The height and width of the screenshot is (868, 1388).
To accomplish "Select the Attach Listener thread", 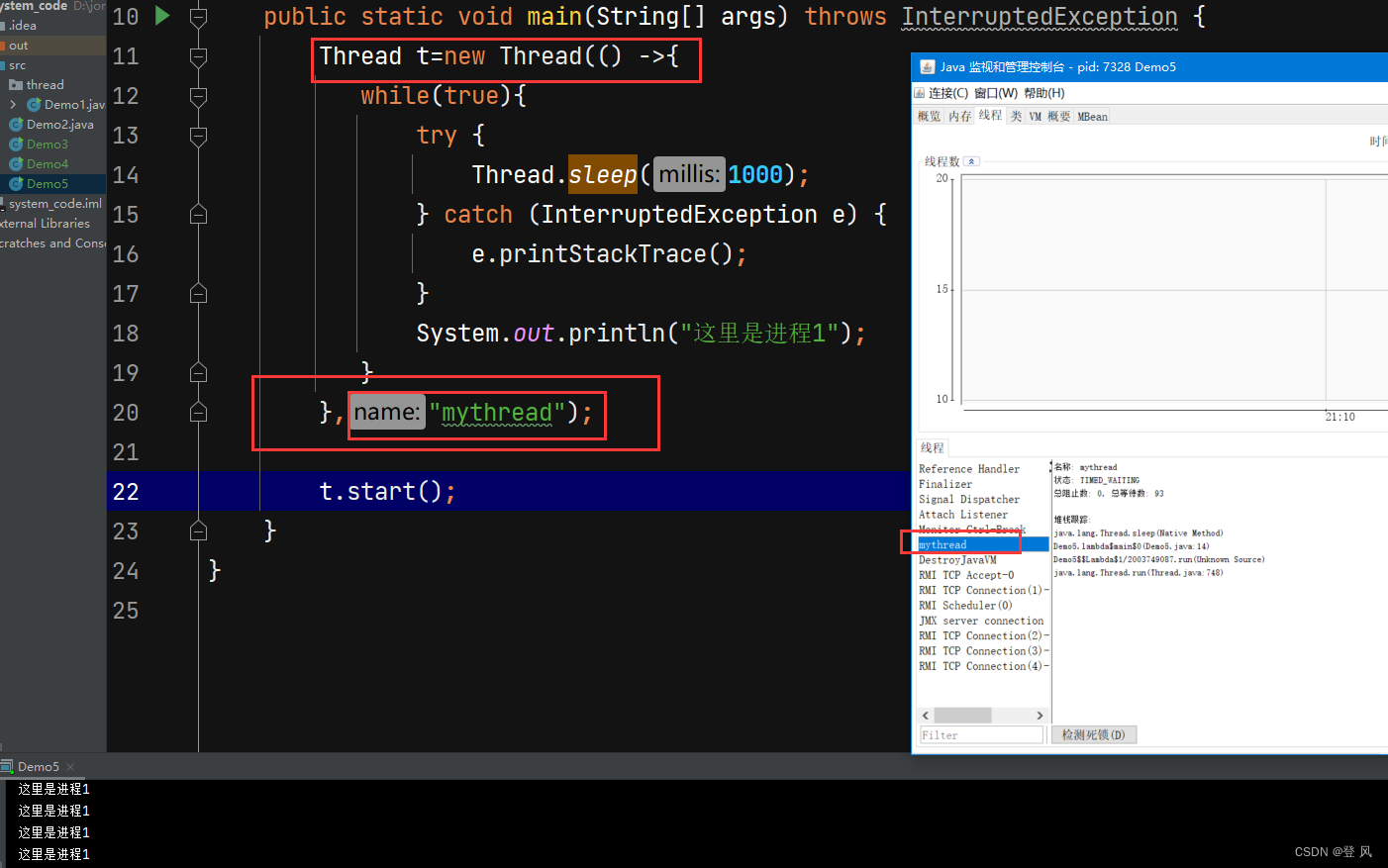I will coord(963,515).
